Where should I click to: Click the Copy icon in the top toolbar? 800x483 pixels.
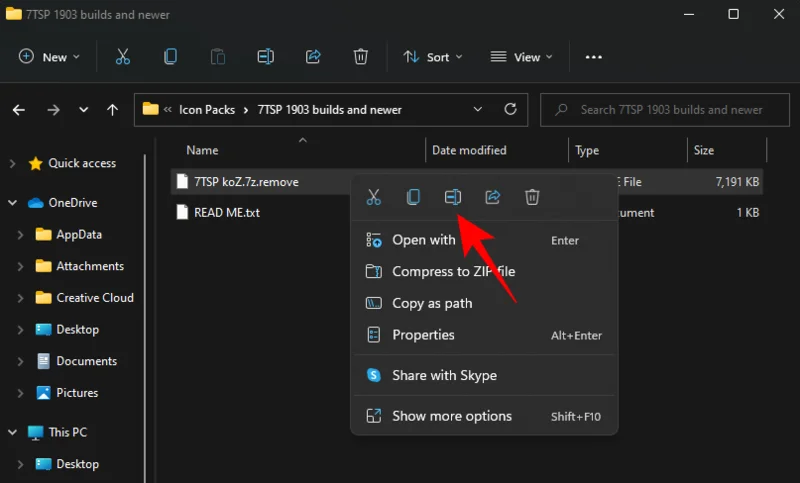(x=170, y=57)
